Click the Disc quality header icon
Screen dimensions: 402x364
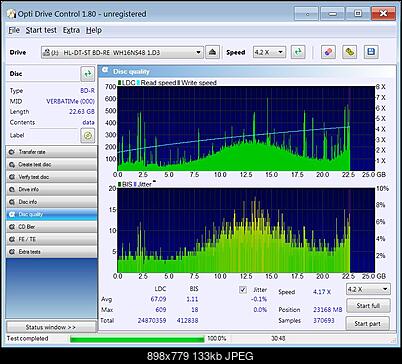pyautogui.click(x=105, y=71)
